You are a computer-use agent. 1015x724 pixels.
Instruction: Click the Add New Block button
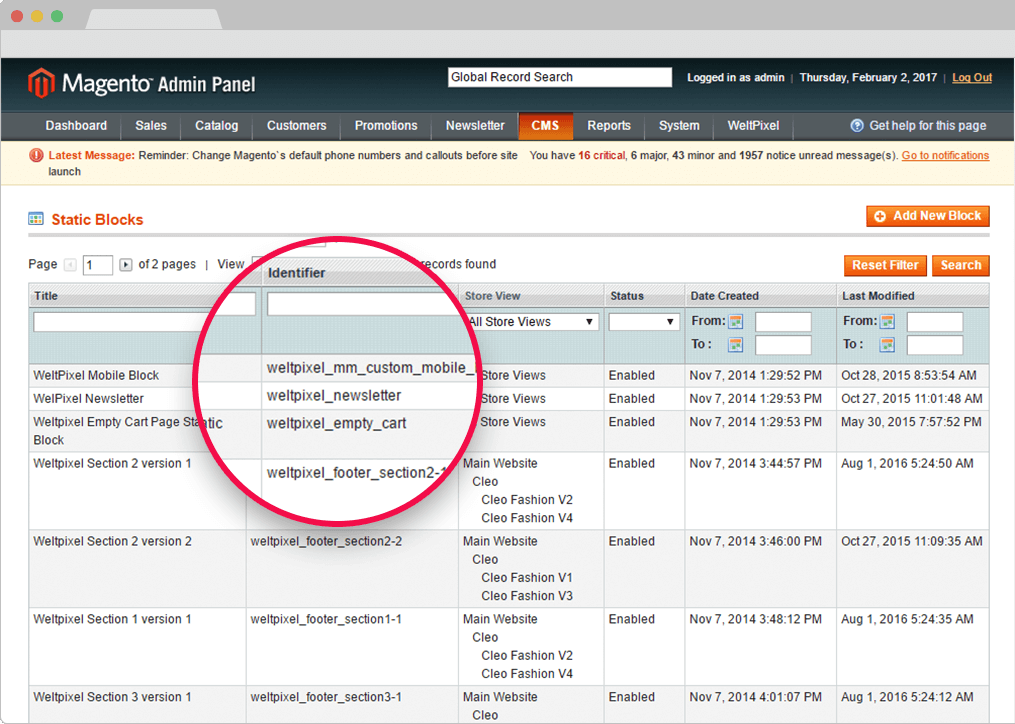927,215
